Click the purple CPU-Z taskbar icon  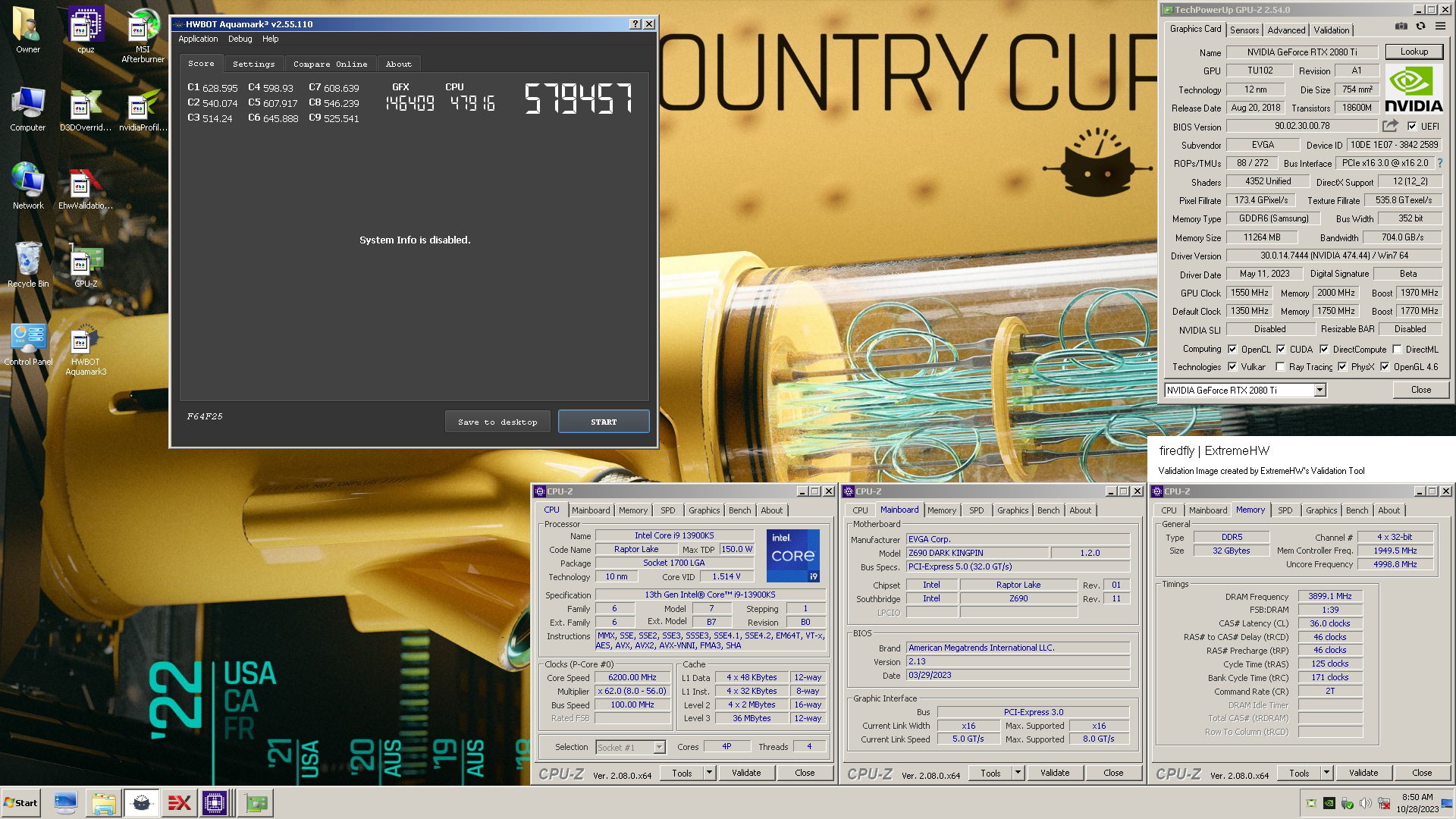(215, 803)
